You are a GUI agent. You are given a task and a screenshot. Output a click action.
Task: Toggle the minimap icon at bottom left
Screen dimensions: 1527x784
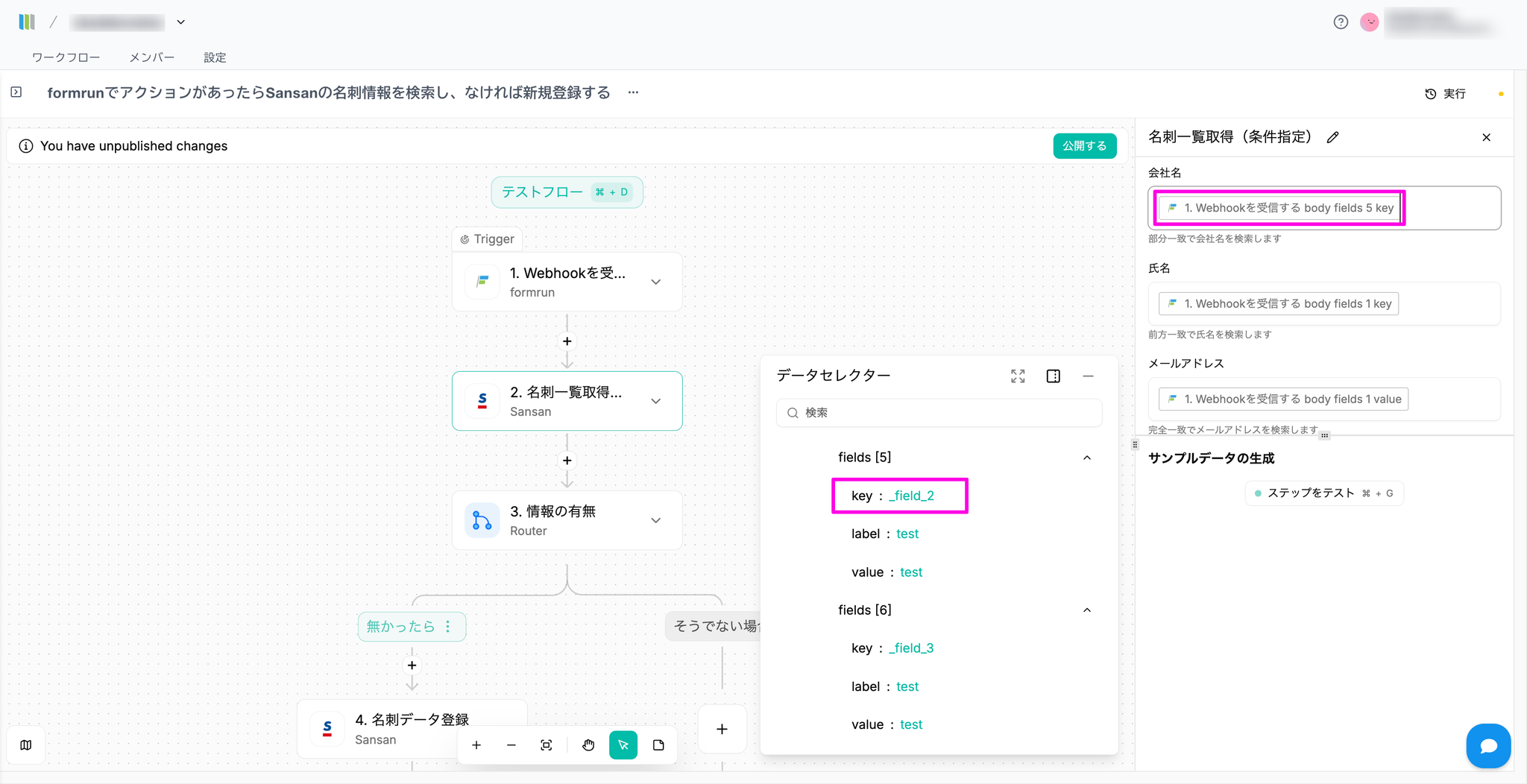click(26, 745)
